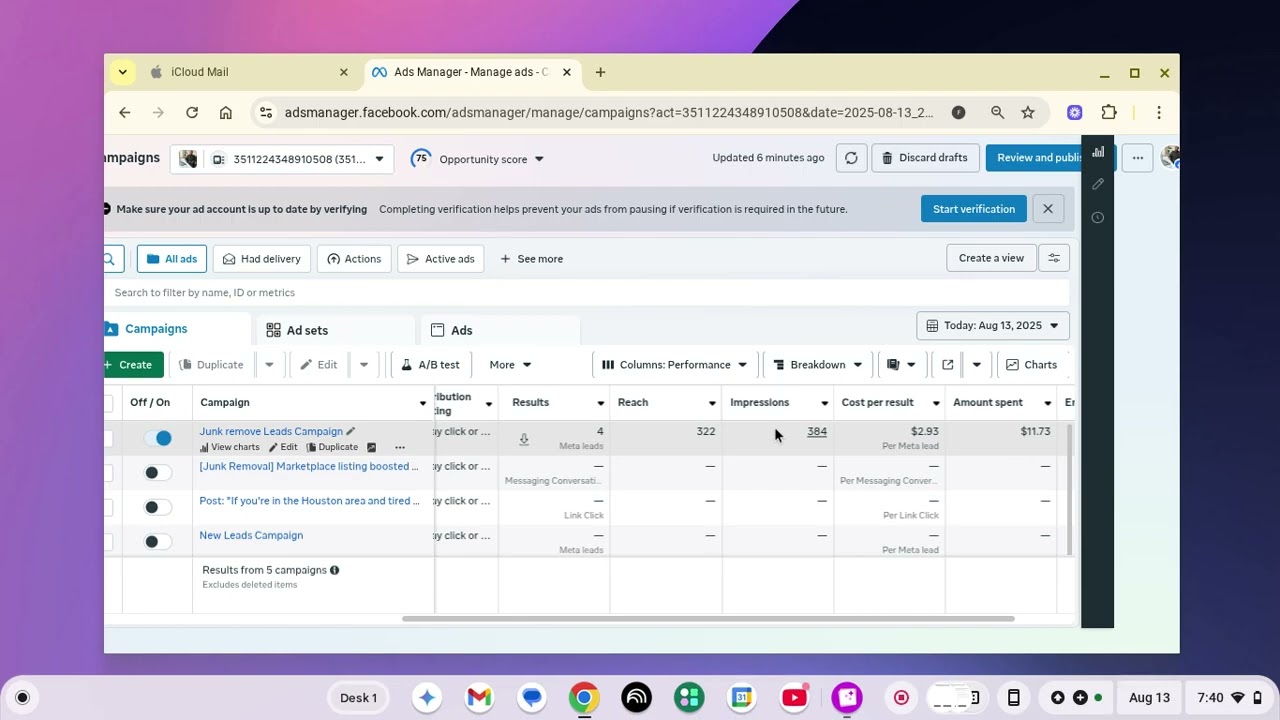Refresh Ads Manager data with the circular arrows button
The height and width of the screenshot is (720, 1280).
click(x=851, y=158)
